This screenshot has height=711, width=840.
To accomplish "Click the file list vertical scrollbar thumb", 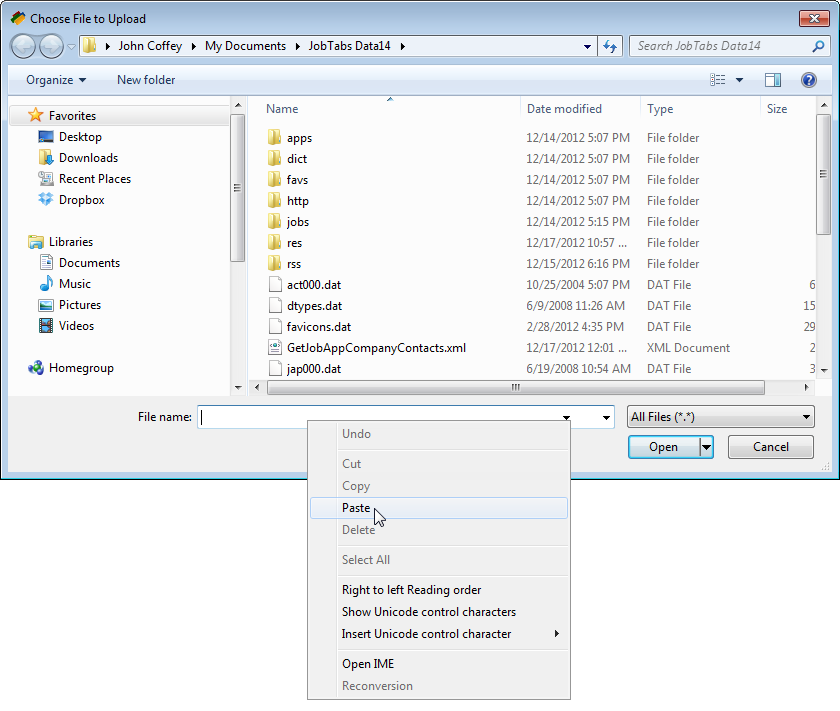I will [823, 174].
